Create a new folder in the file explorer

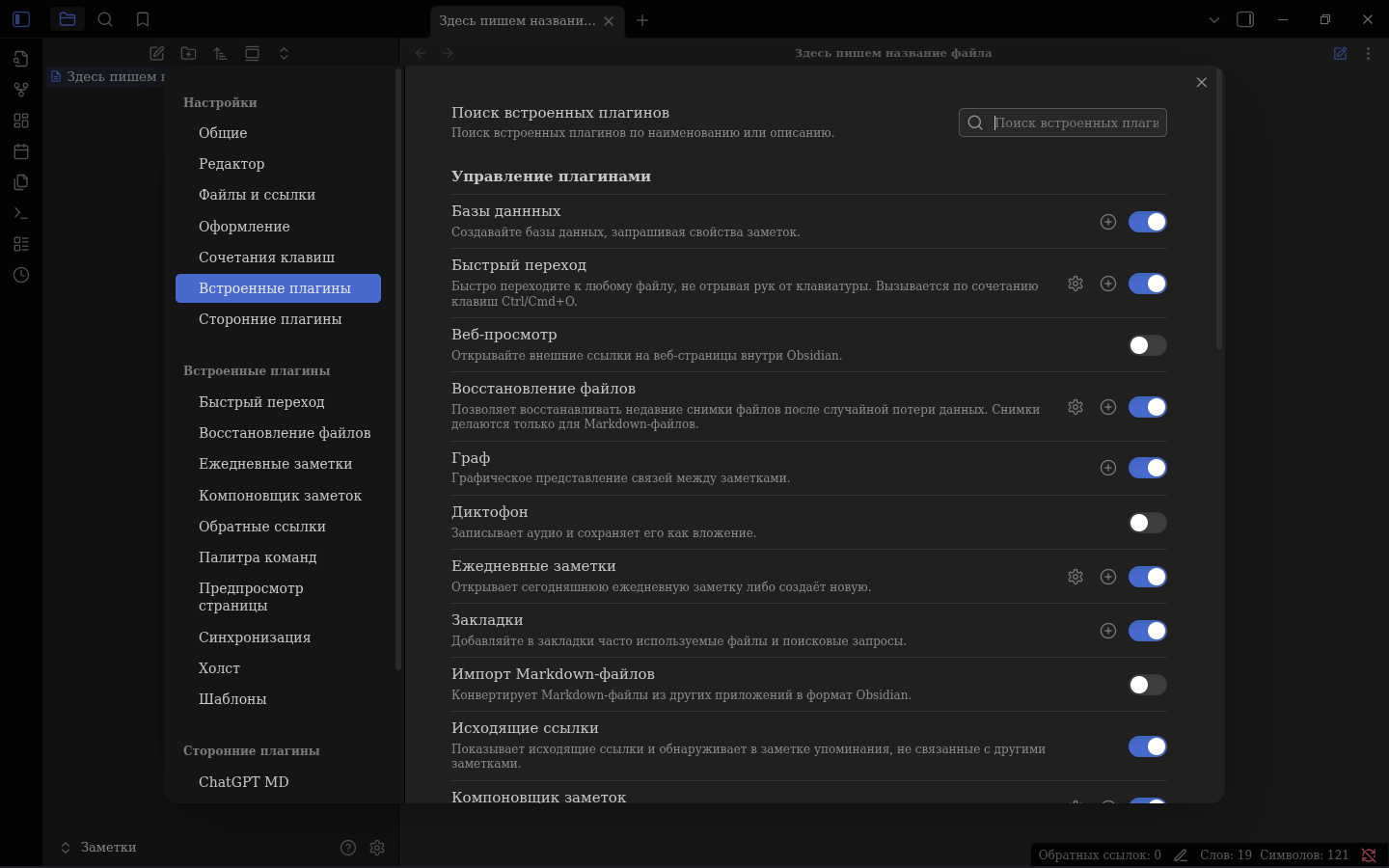click(x=189, y=54)
